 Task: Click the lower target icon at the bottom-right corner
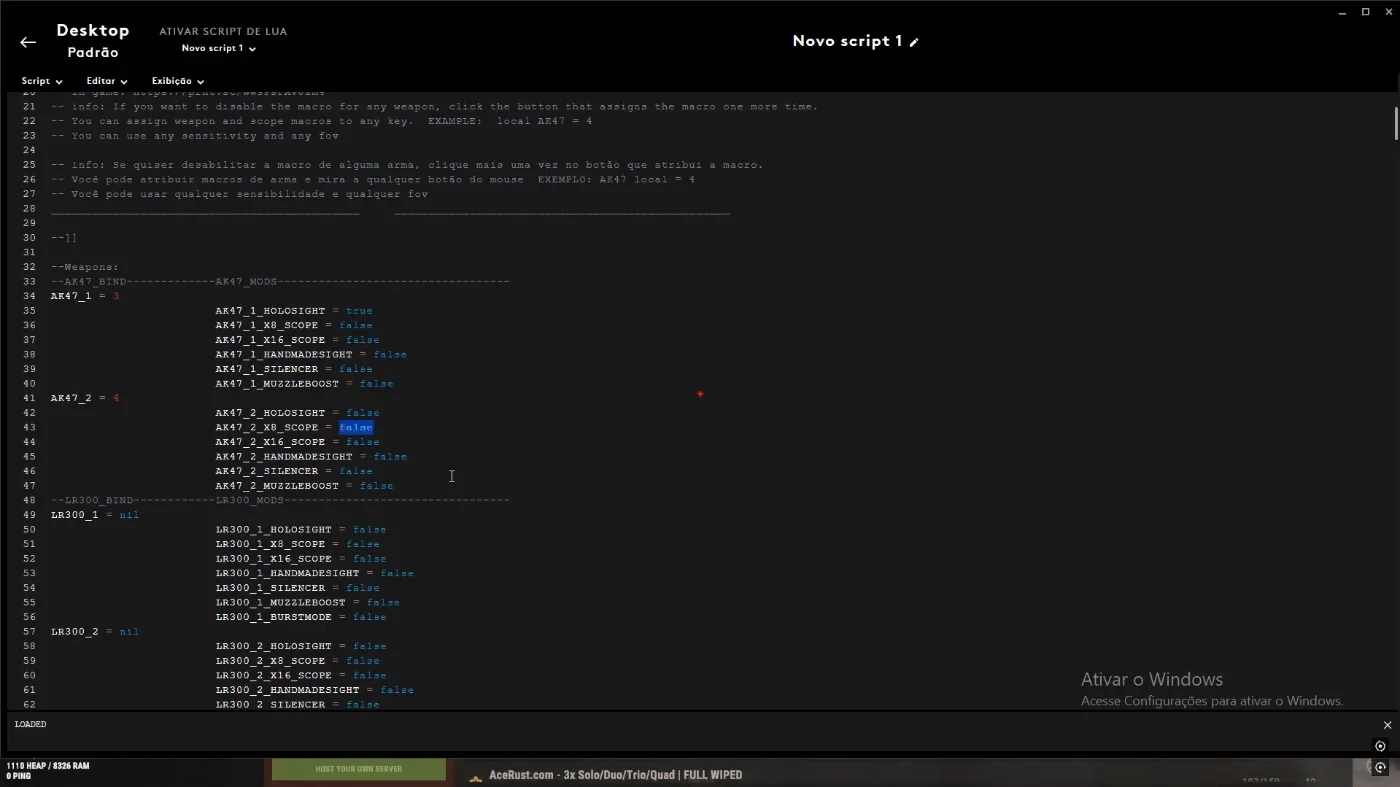coord(1381,768)
